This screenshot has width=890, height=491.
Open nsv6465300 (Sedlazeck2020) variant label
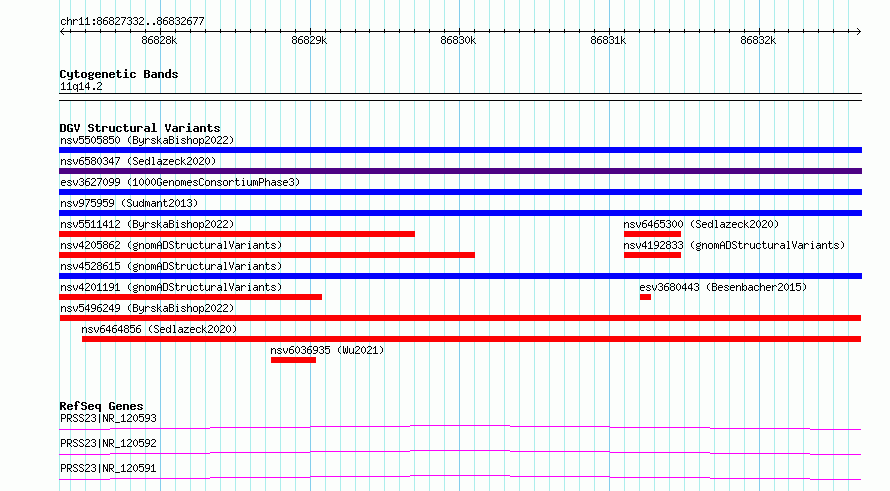(x=701, y=224)
